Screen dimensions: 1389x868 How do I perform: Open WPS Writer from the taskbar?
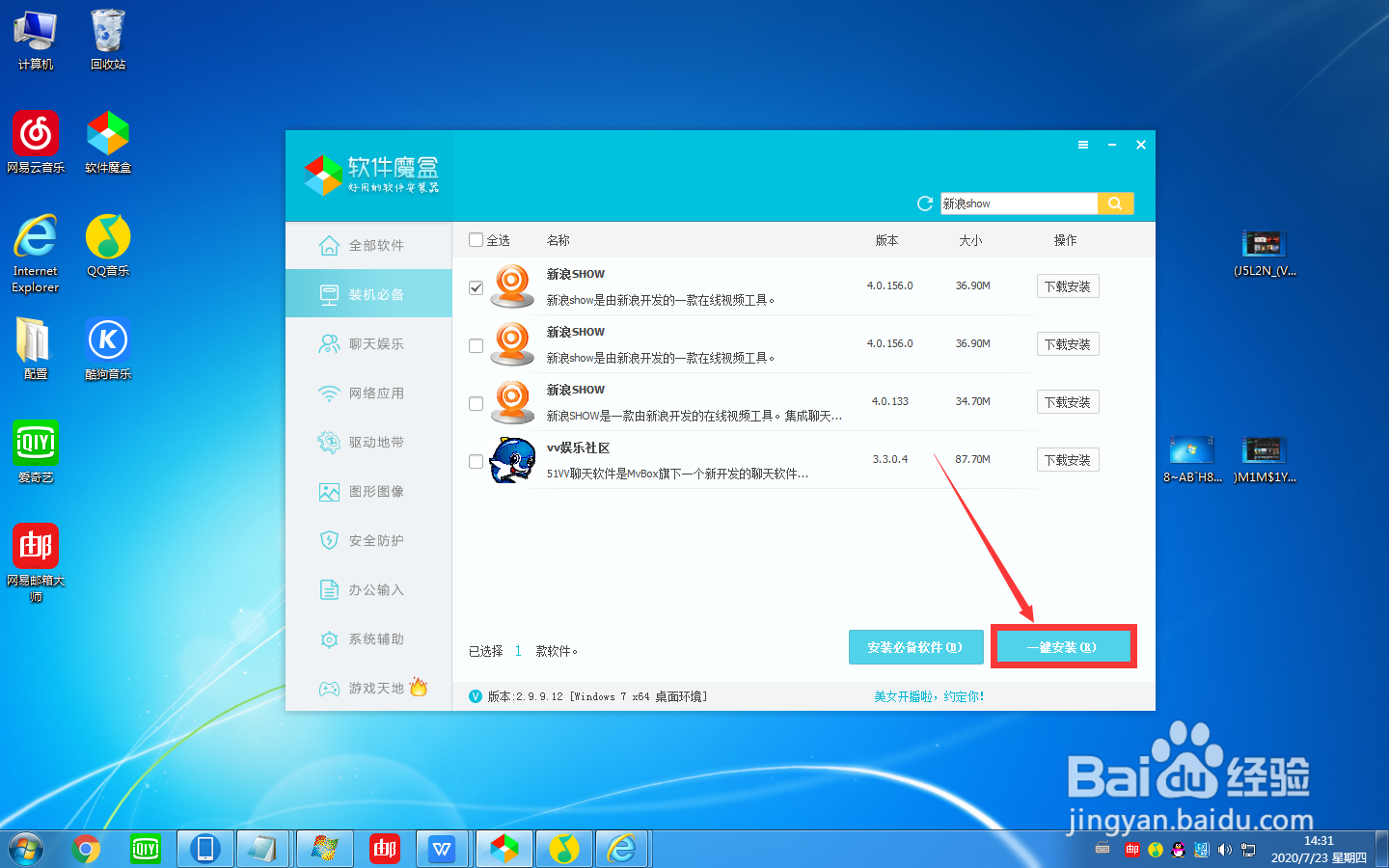pyautogui.click(x=443, y=849)
